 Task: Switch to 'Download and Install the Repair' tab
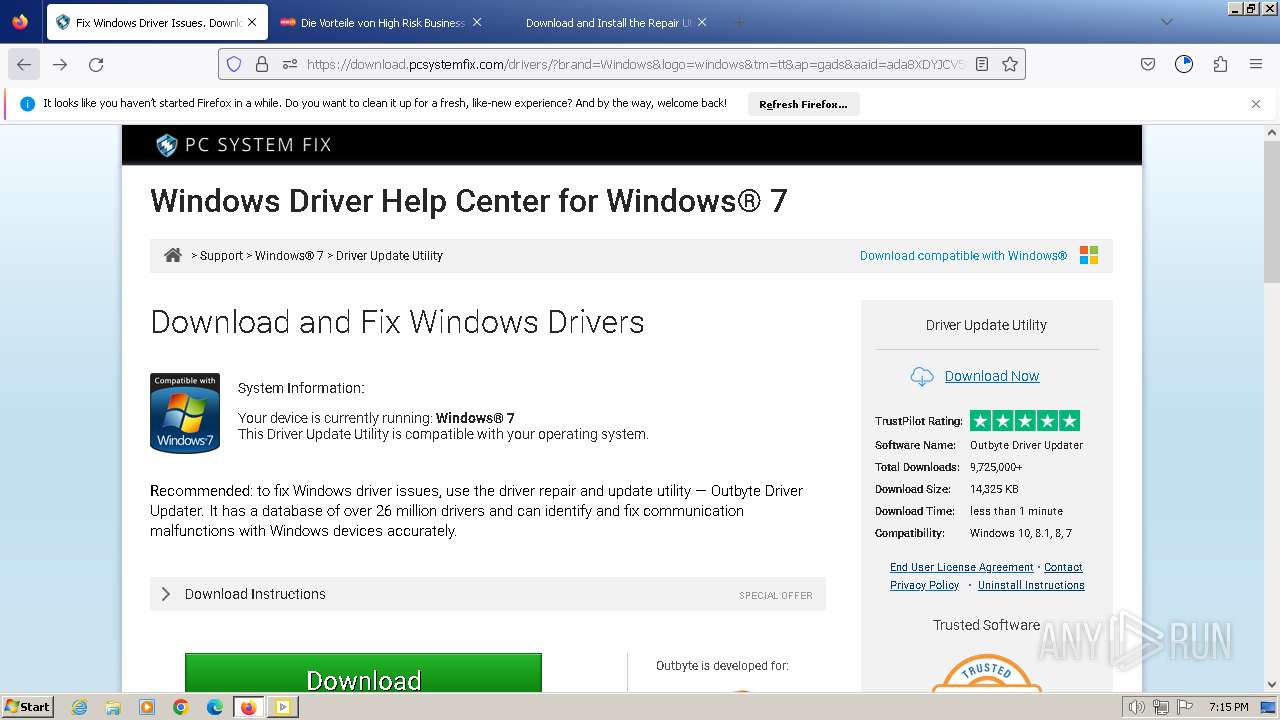(x=608, y=22)
